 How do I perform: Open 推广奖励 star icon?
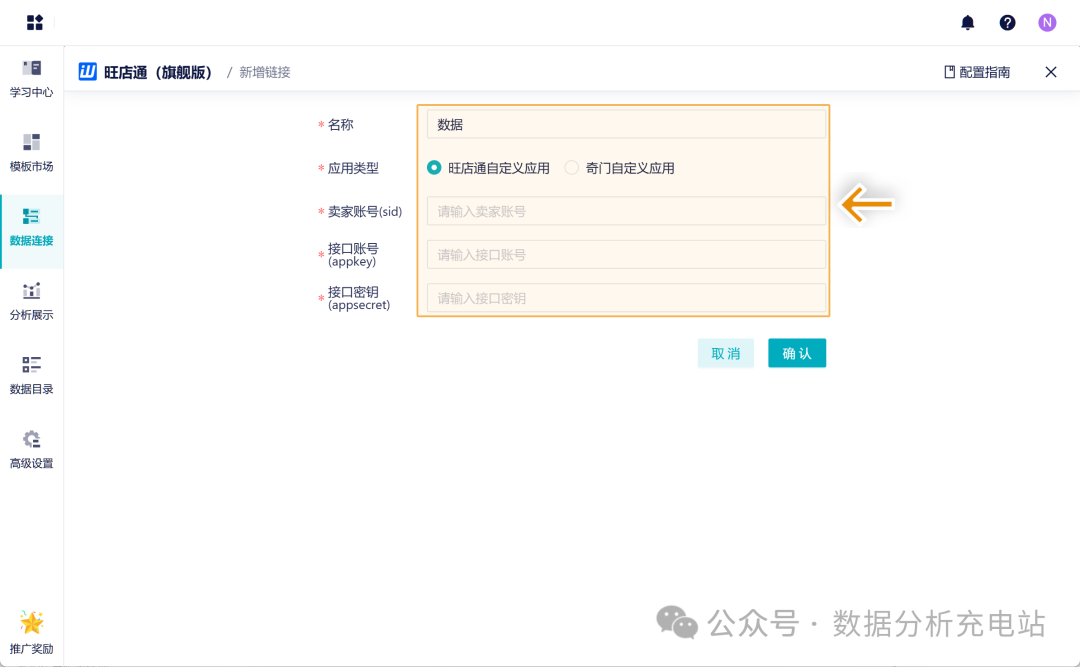coord(32,623)
